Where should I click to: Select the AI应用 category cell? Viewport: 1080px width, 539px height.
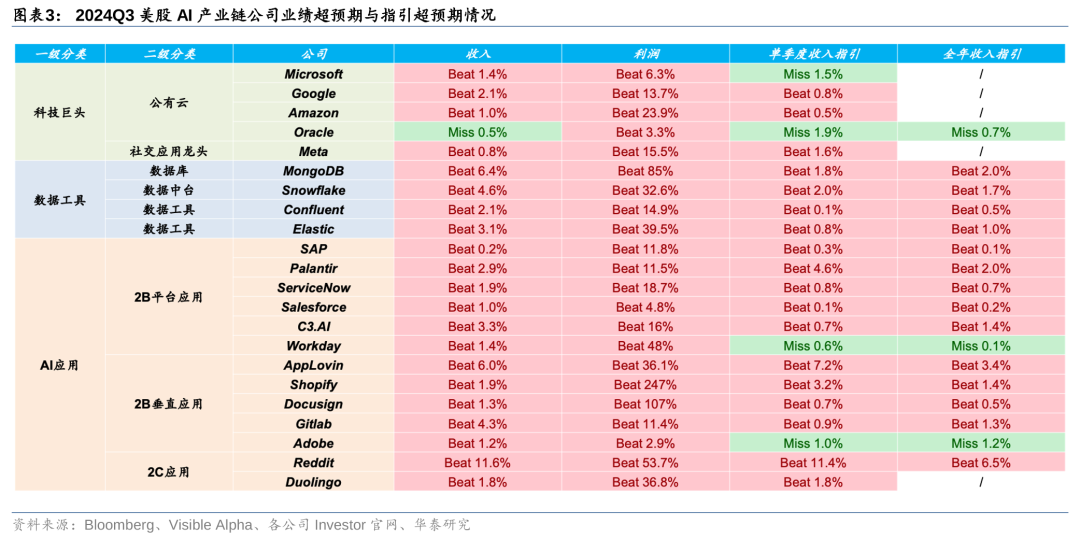click(60, 366)
